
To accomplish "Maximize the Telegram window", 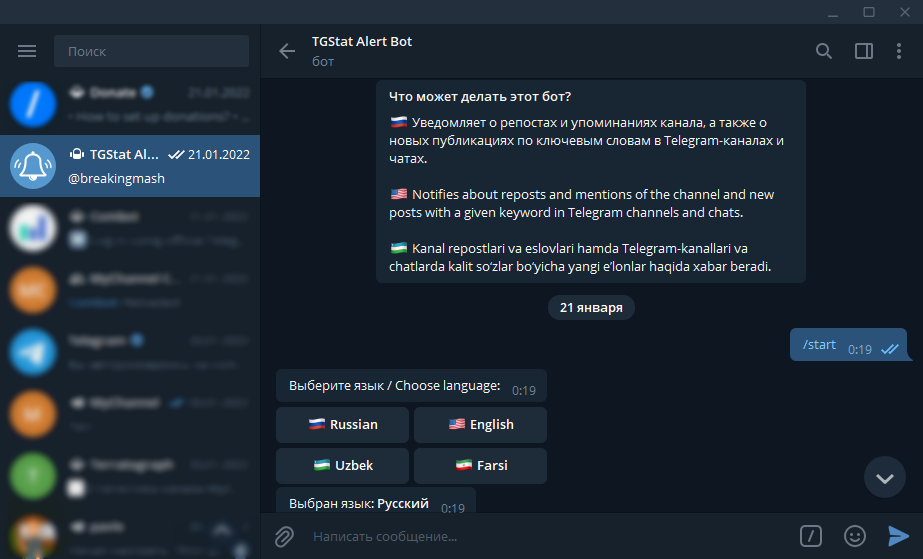I will 868,12.
